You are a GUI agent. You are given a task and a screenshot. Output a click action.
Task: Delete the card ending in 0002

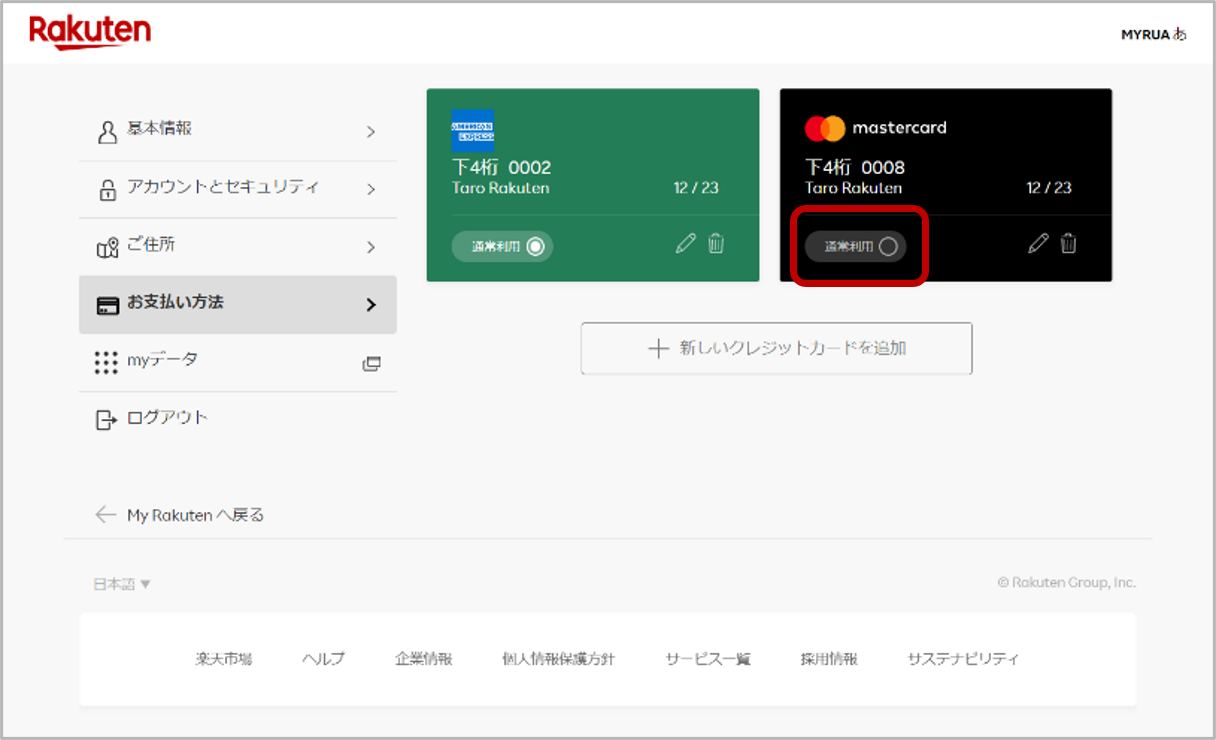tap(716, 242)
